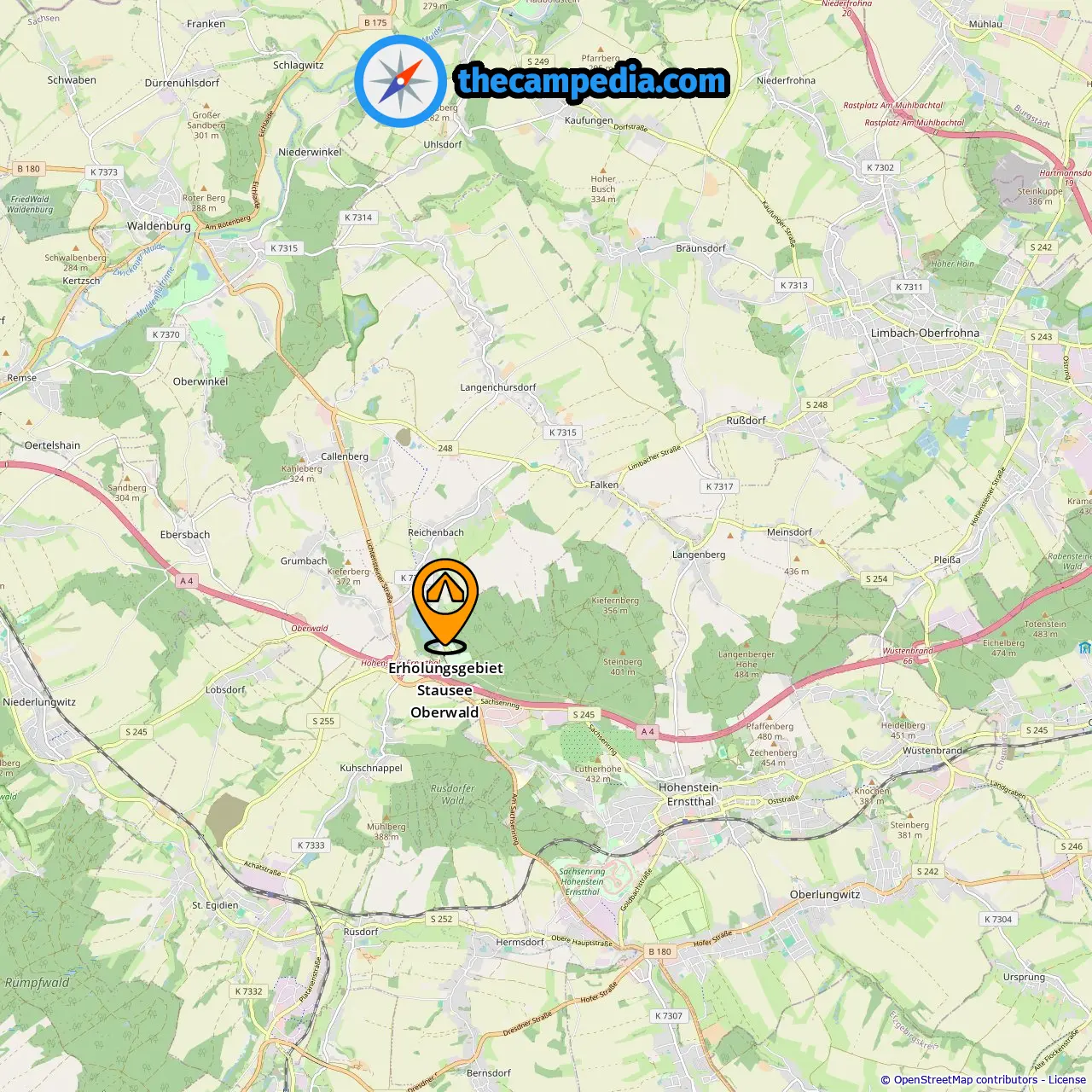Click the Langenchursdorf village label
1092x1092 pixels.
point(498,387)
